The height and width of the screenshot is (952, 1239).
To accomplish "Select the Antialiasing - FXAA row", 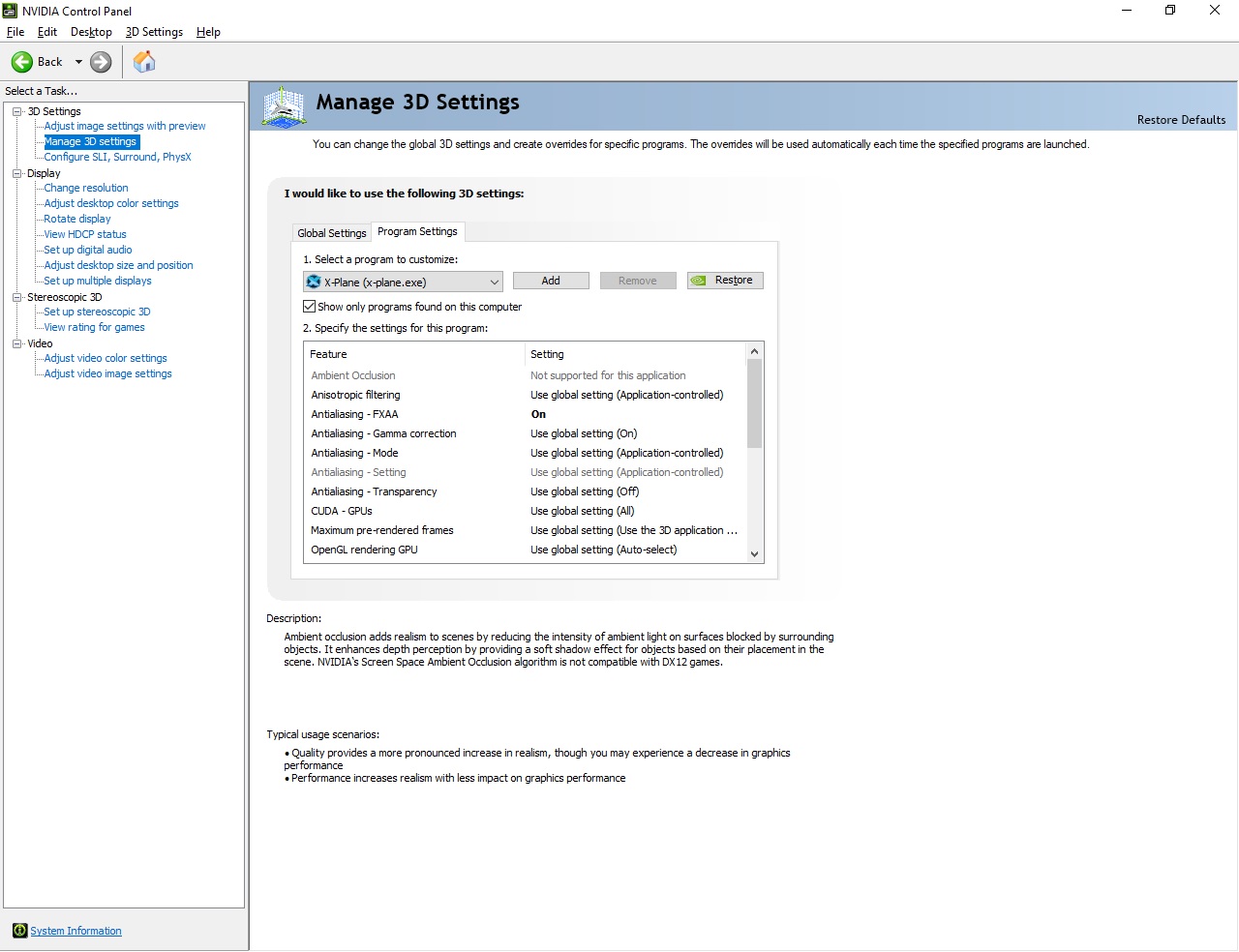I will click(525, 414).
